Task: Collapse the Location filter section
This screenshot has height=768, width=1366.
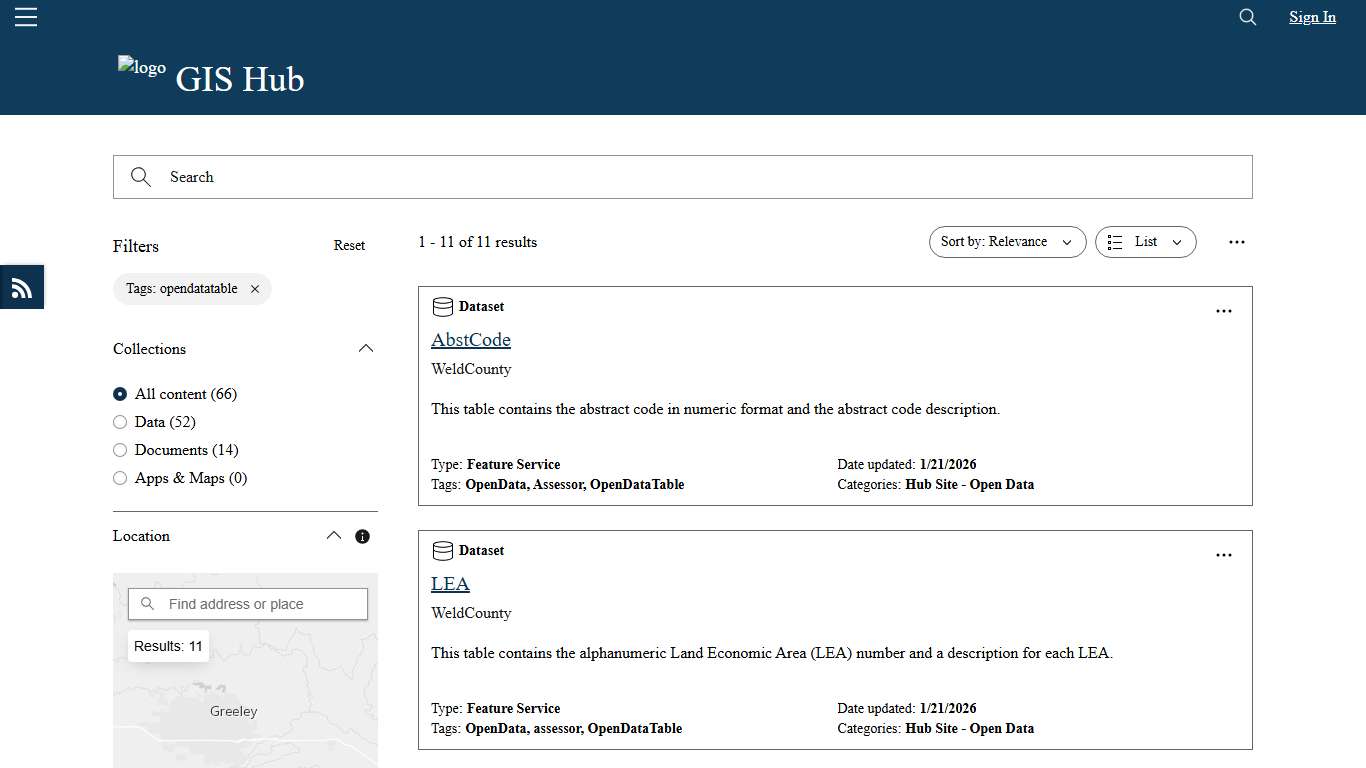Action: click(x=333, y=535)
